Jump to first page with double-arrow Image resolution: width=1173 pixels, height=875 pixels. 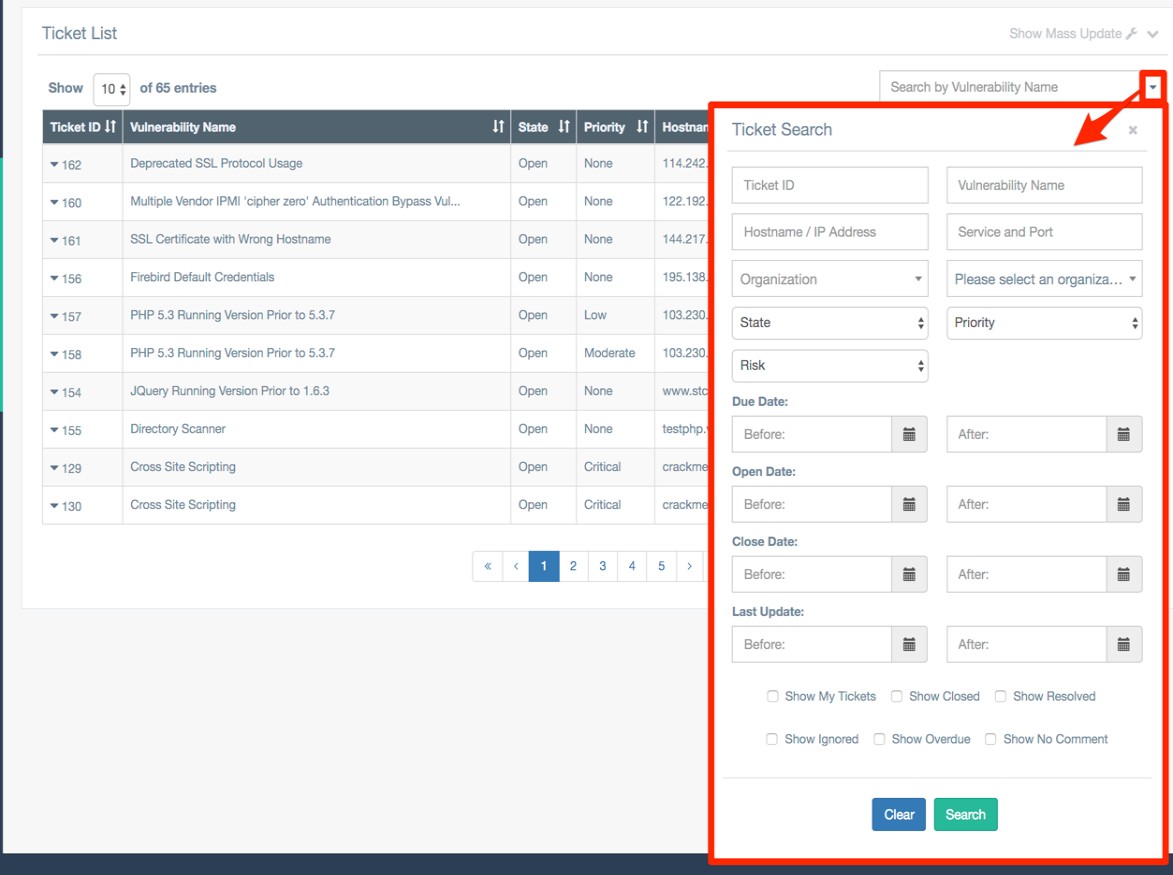487,566
